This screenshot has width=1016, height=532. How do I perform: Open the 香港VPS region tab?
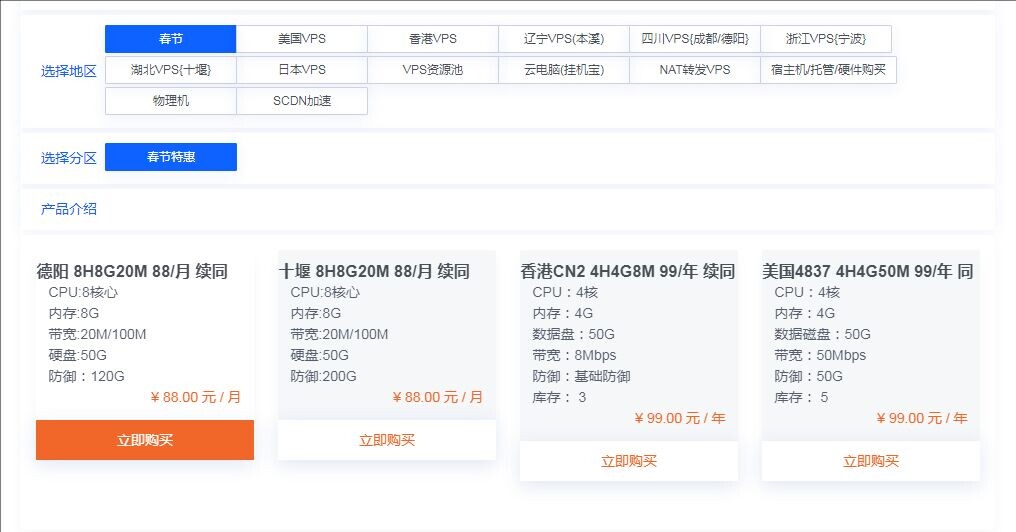tap(433, 39)
